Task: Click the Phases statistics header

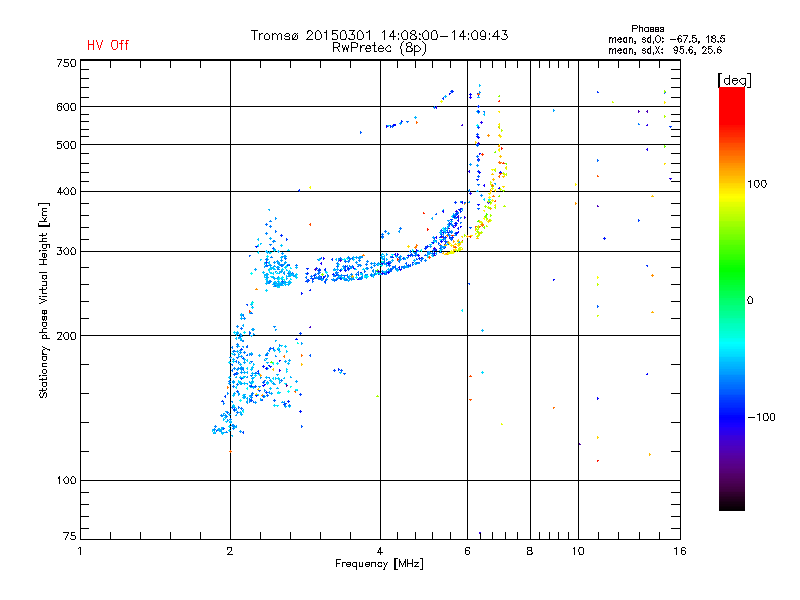Action: (647, 29)
